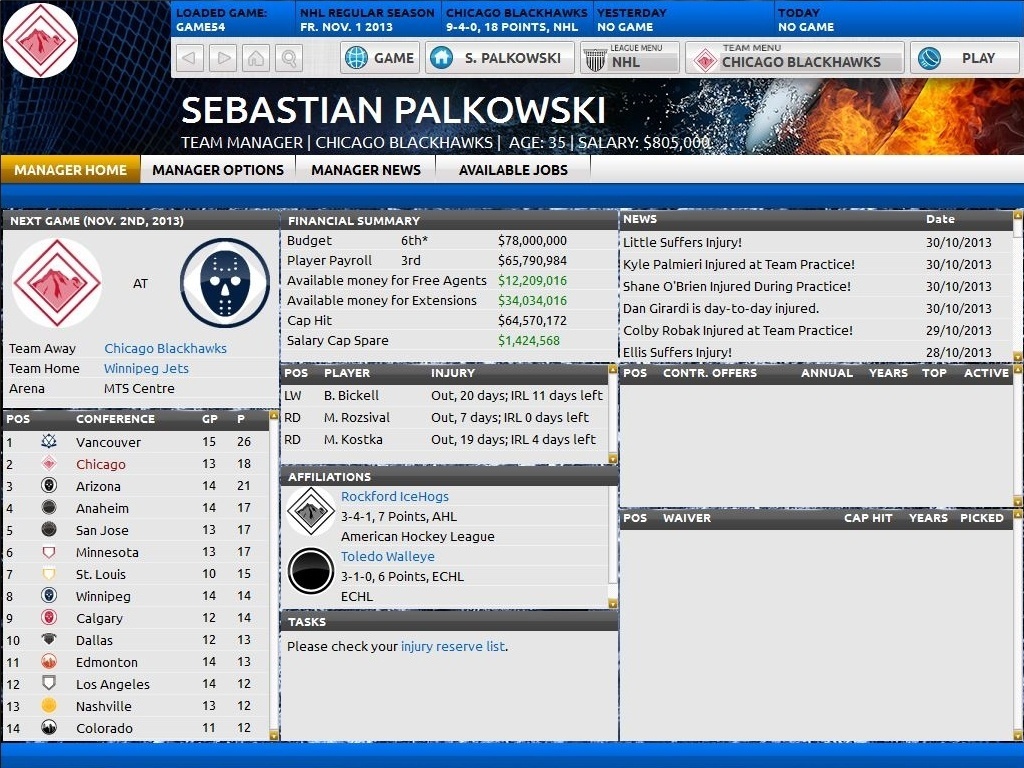The width and height of the screenshot is (1024, 768).
Task: Switch to the Manager Home tab
Action: pyautogui.click(x=71, y=170)
